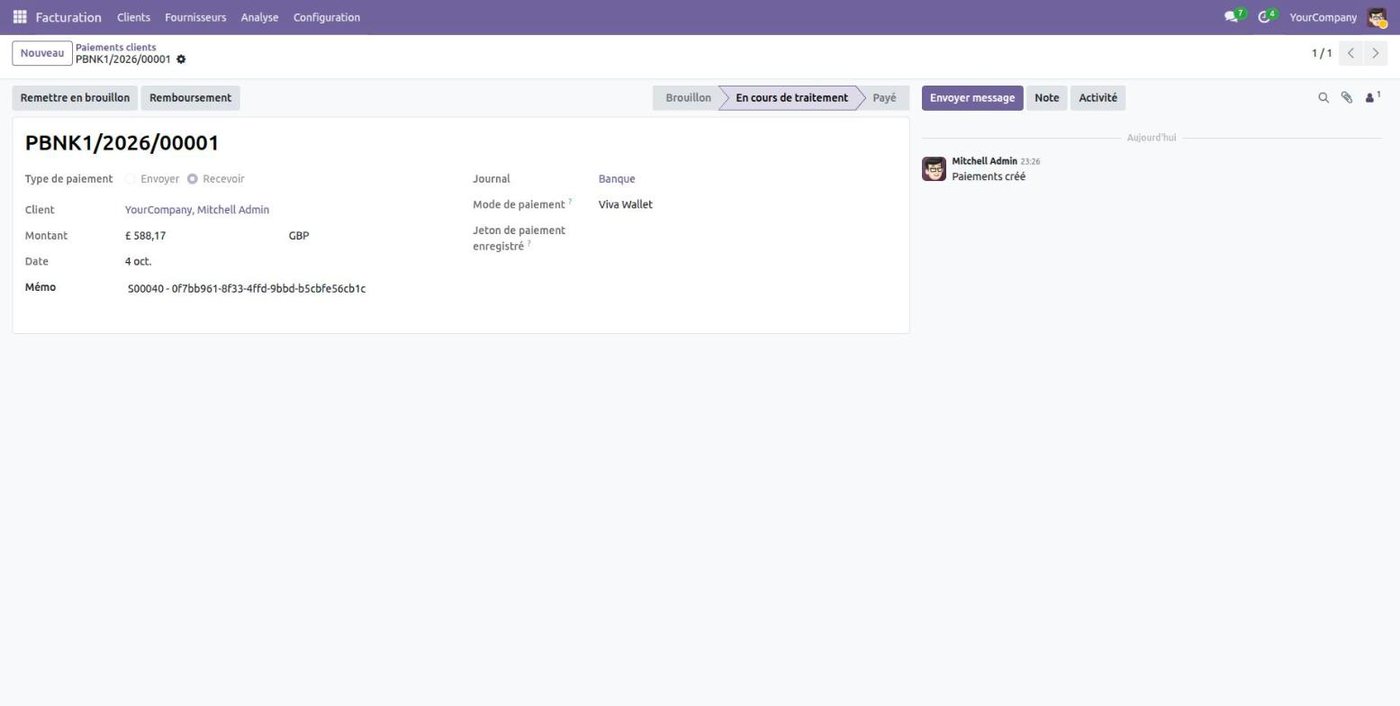Select the Envoyer payment type radio
This screenshot has width=1400, height=706.
click(x=131, y=179)
